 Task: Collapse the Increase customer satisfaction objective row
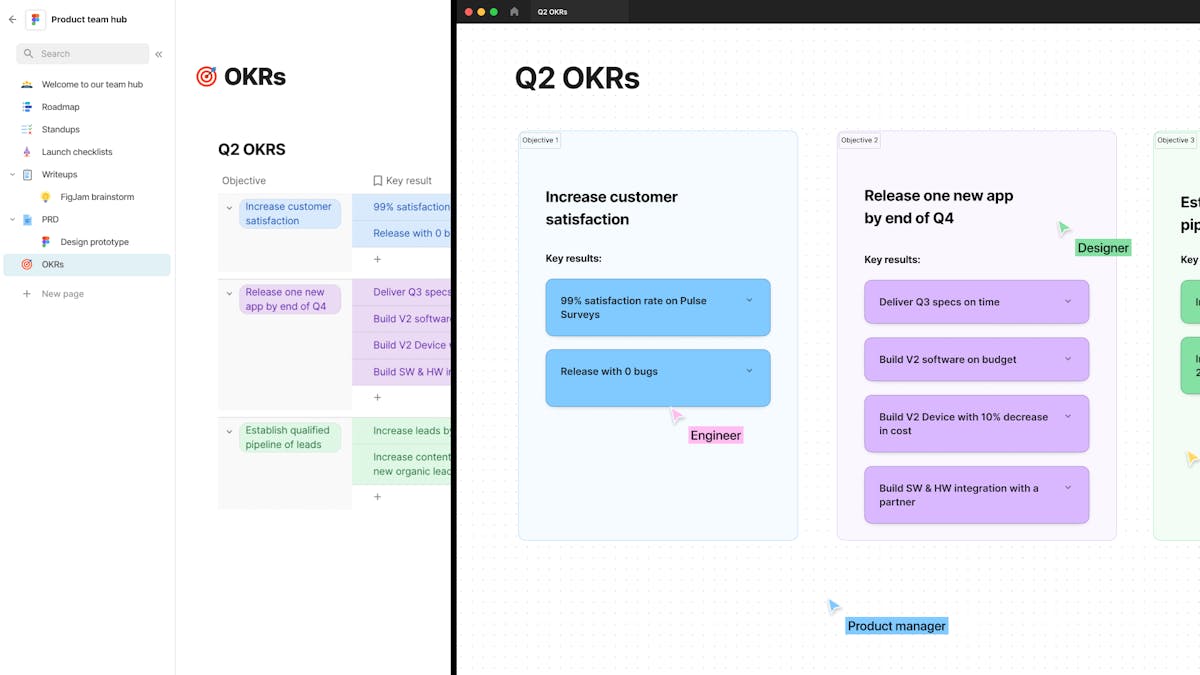pyautogui.click(x=229, y=208)
